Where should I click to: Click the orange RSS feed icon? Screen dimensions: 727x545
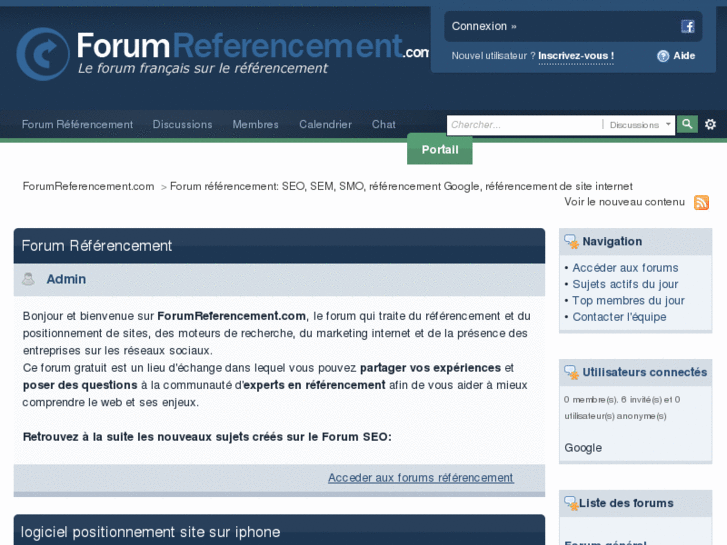[x=701, y=202]
